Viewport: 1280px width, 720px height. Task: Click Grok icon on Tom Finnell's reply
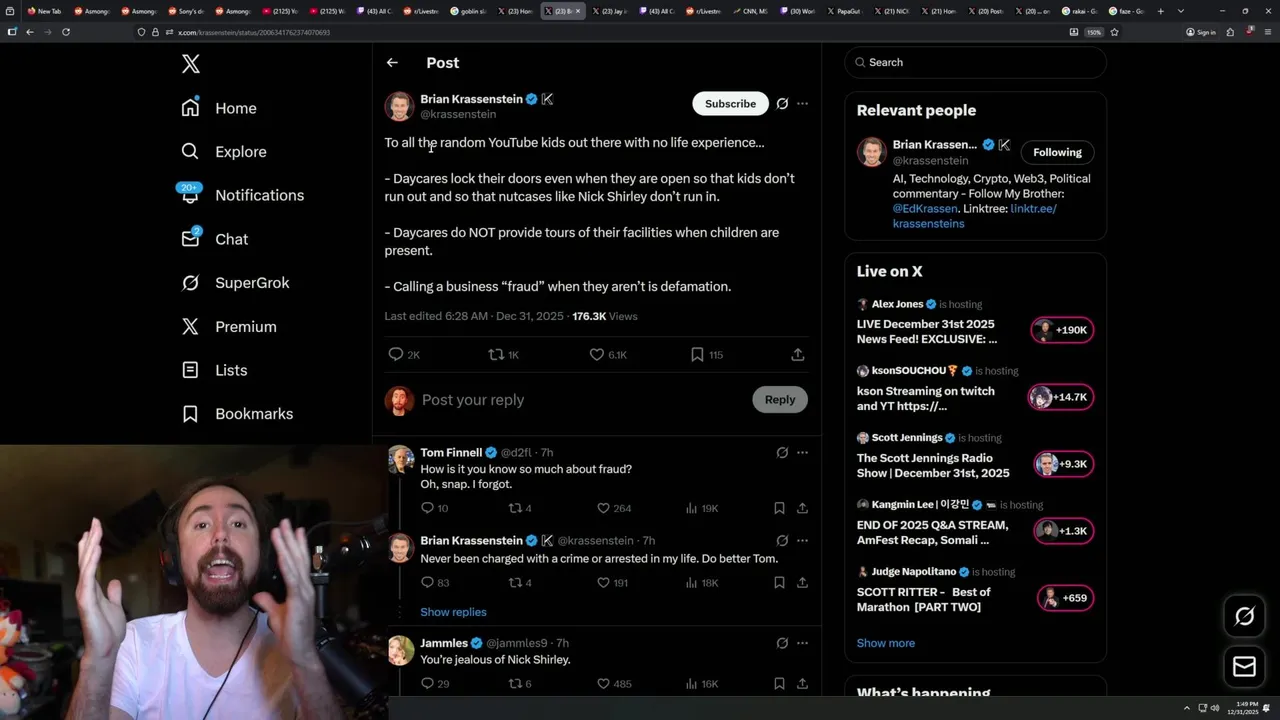click(782, 453)
